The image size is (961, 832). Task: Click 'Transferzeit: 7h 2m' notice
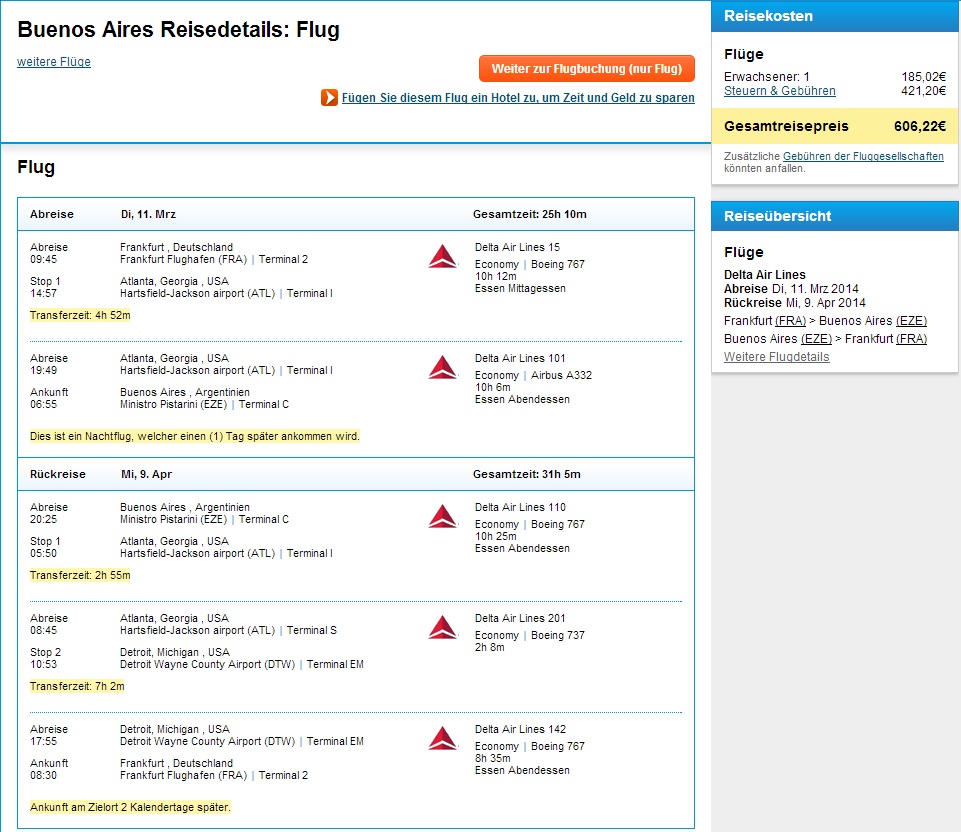point(77,686)
